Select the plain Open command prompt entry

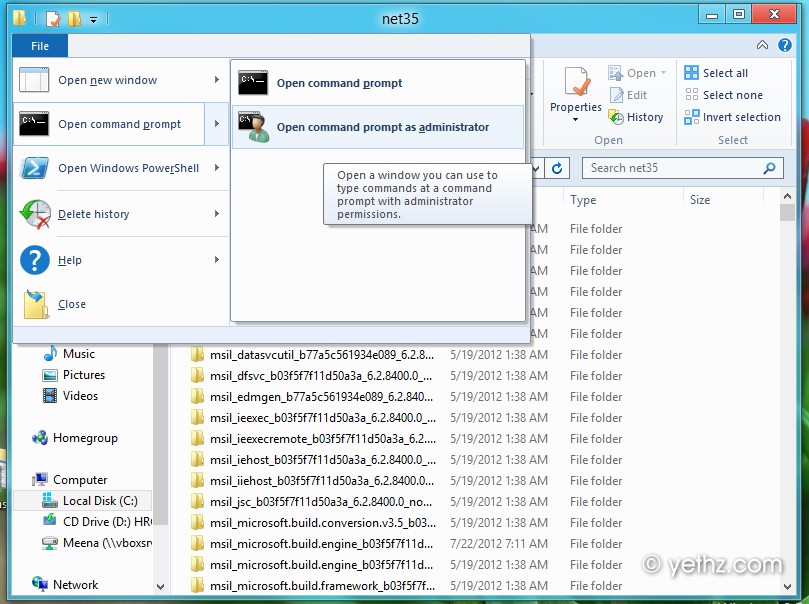[x=339, y=83]
